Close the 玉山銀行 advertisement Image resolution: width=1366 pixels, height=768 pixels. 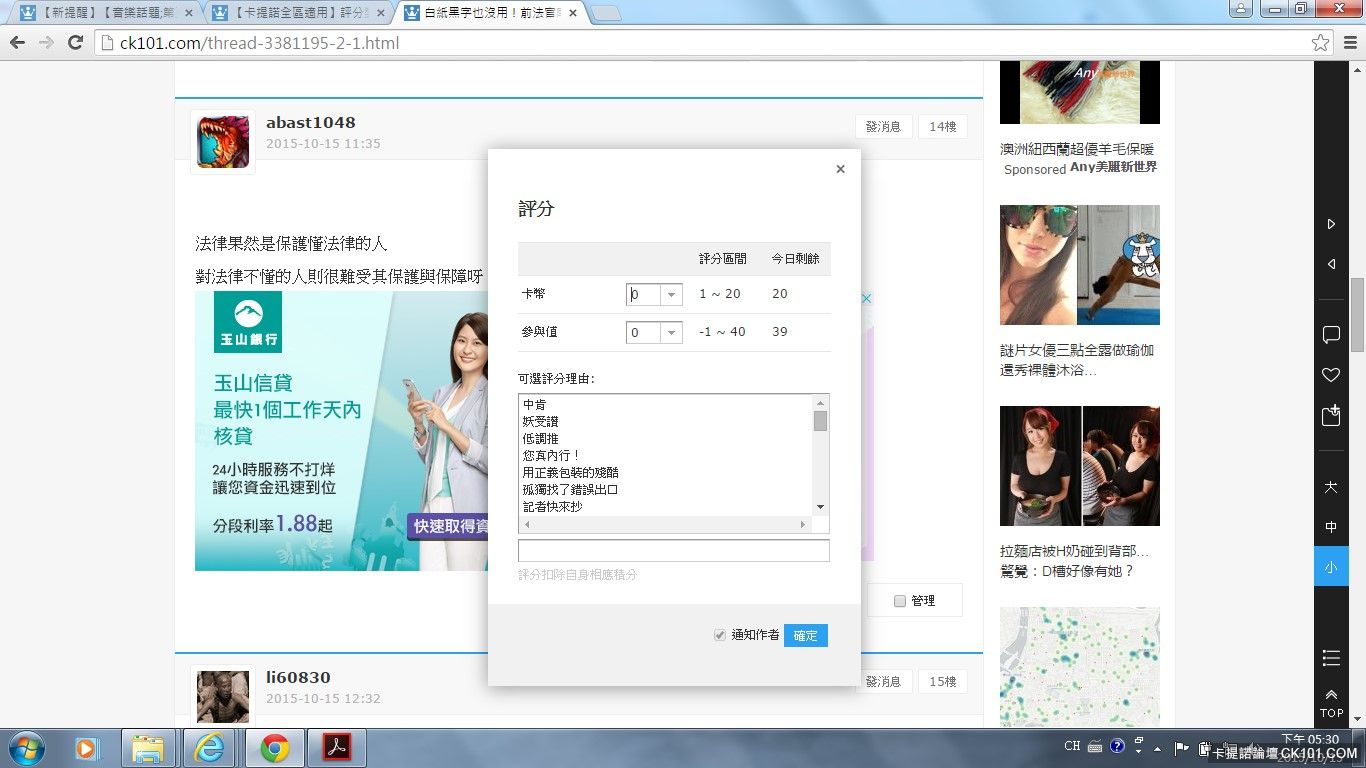pos(867,298)
